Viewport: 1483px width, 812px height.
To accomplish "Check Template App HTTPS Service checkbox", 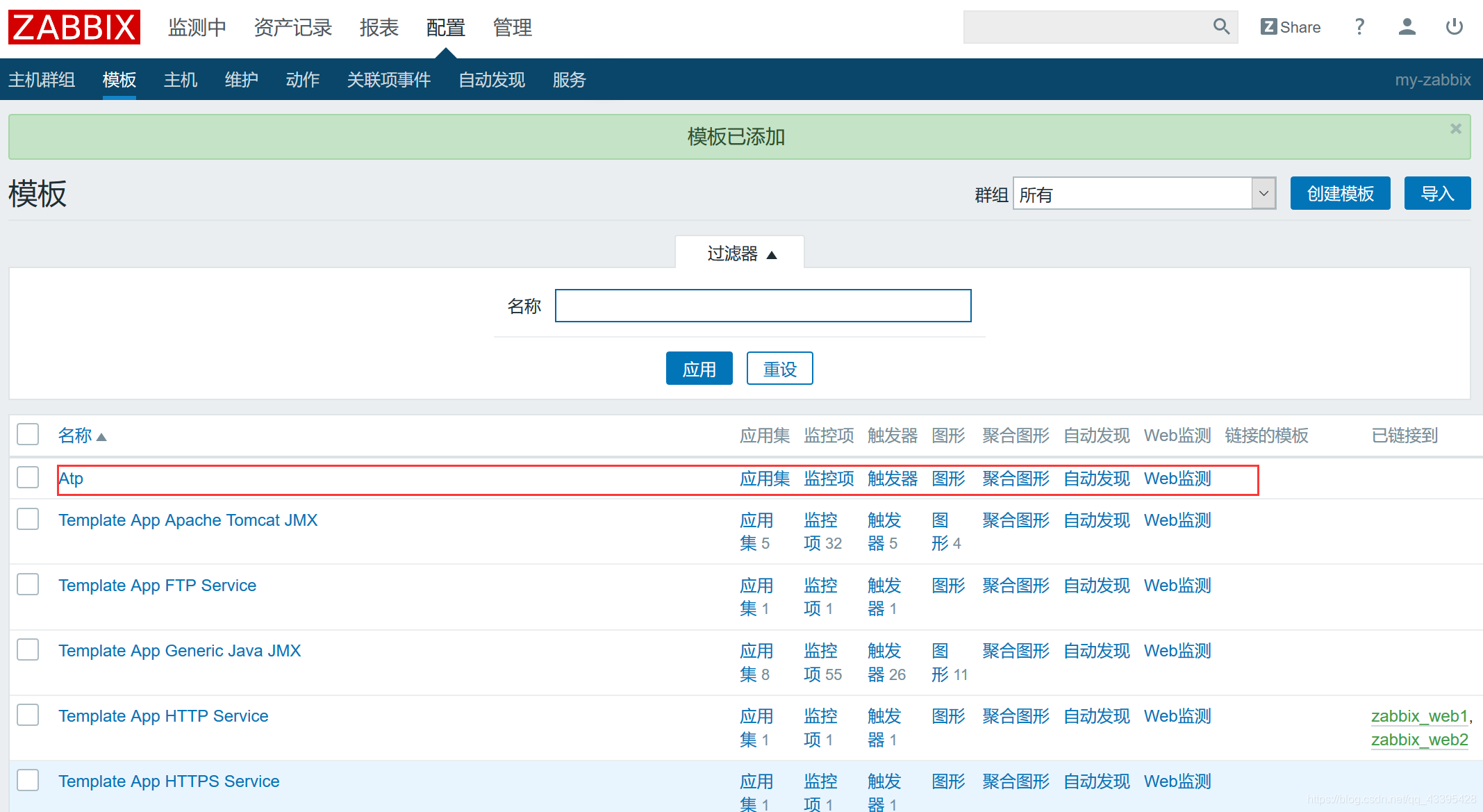I will pos(28,780).
